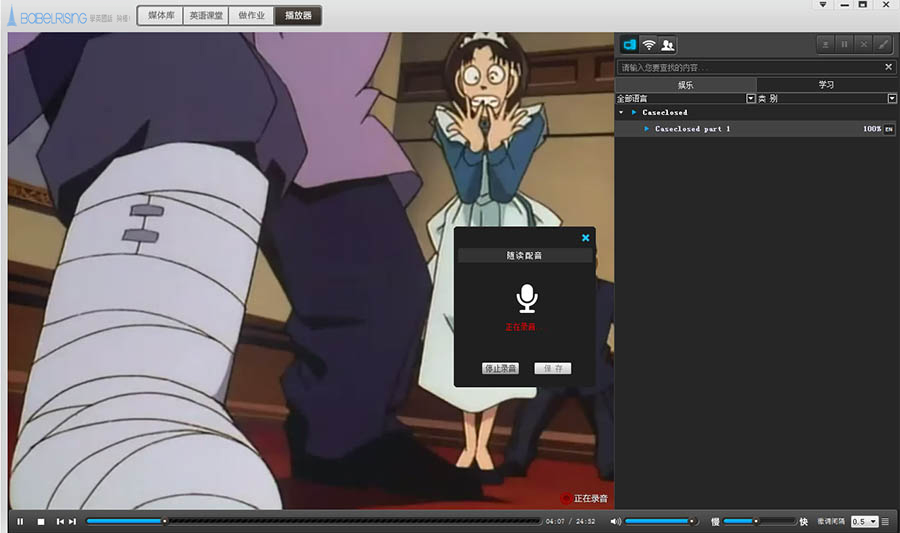Click the 保存 save button
Viewport: 900px width, 533px height.
[x=553, y=368]
